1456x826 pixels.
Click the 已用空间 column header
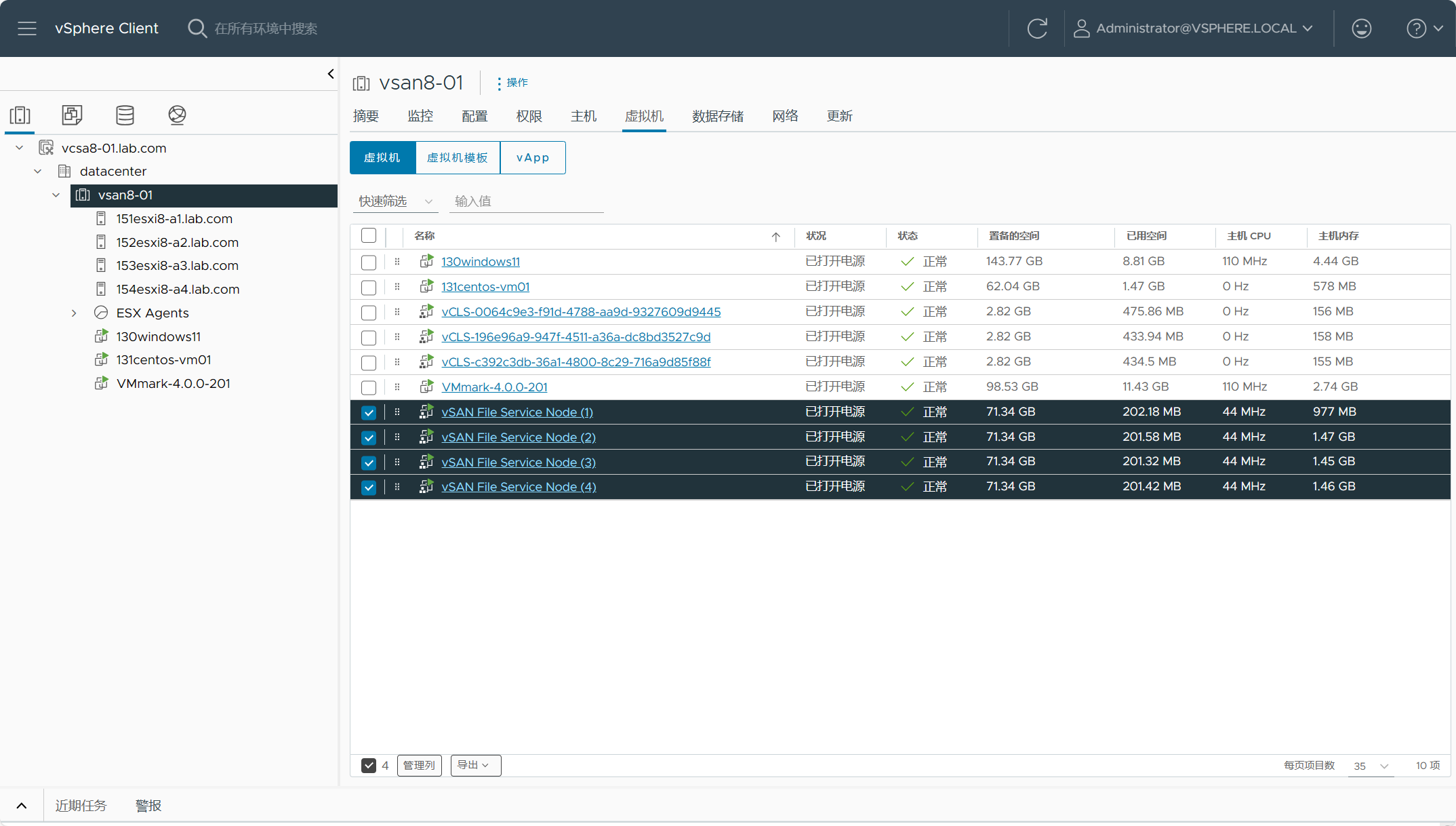coord(1146,235)
